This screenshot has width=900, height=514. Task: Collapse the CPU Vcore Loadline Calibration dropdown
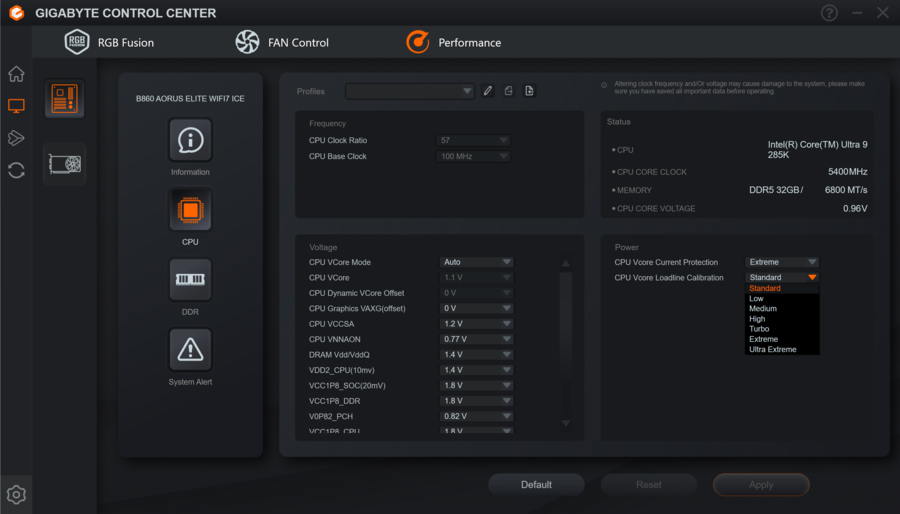[x=782, y=278]
